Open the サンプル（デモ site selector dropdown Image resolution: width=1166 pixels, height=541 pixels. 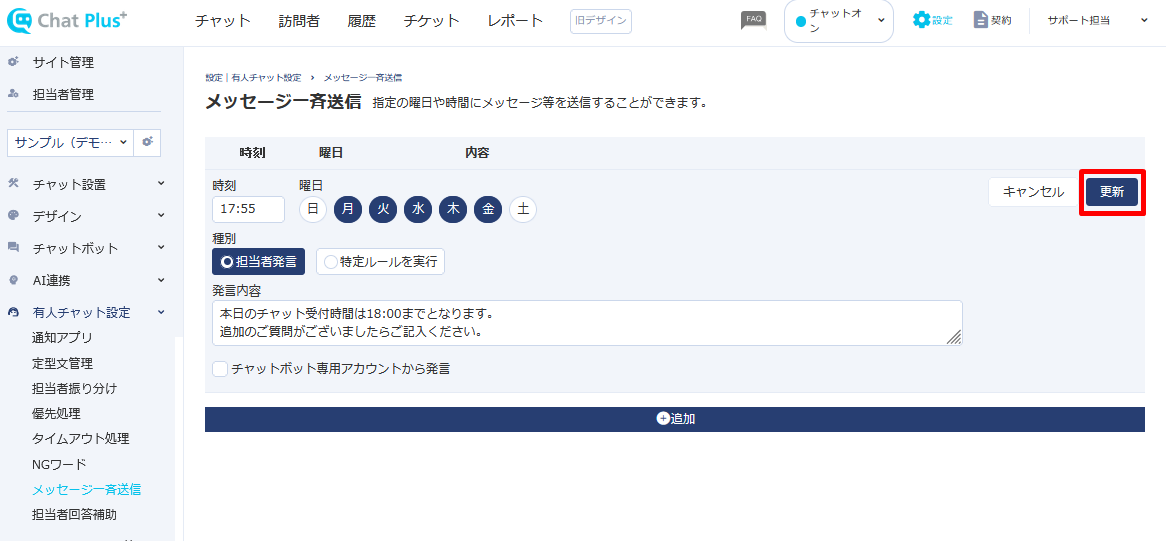(70, 142)
